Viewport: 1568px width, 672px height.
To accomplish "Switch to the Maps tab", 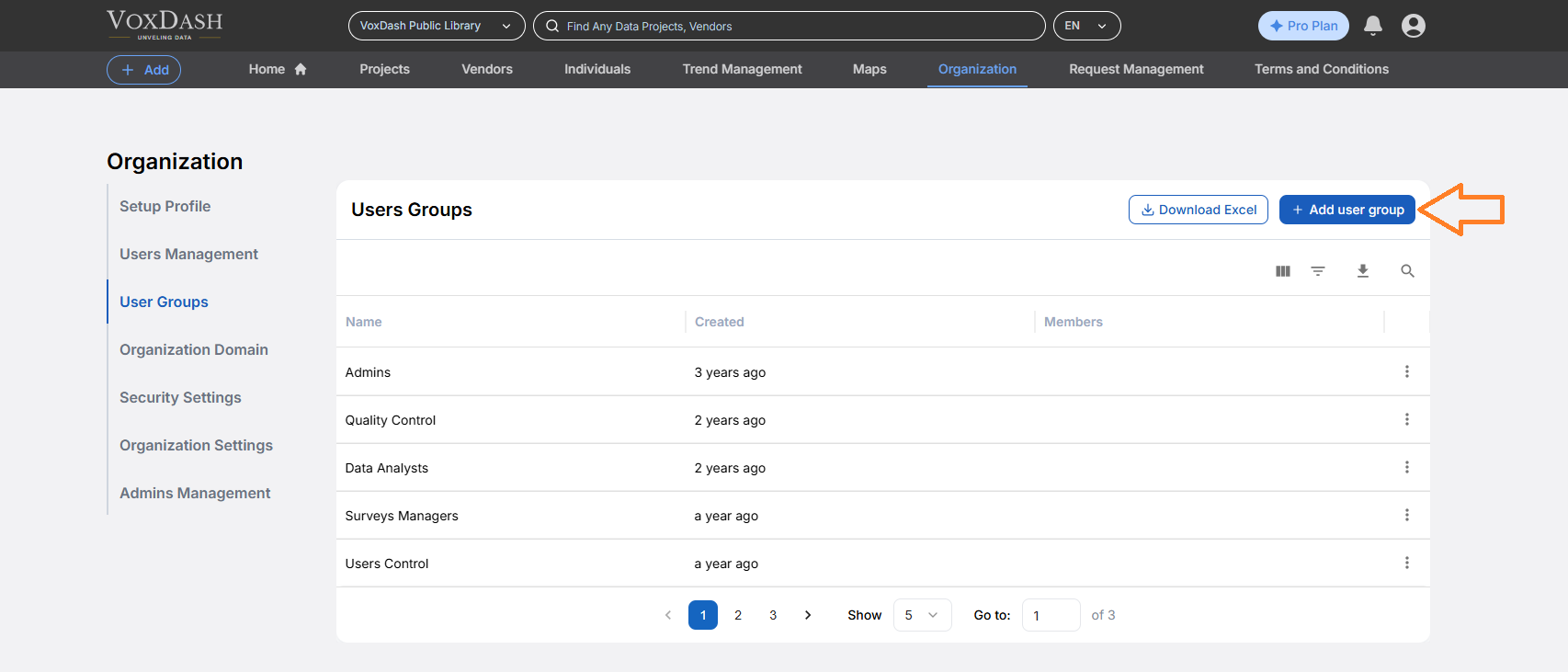I will (x=869, y=69).
